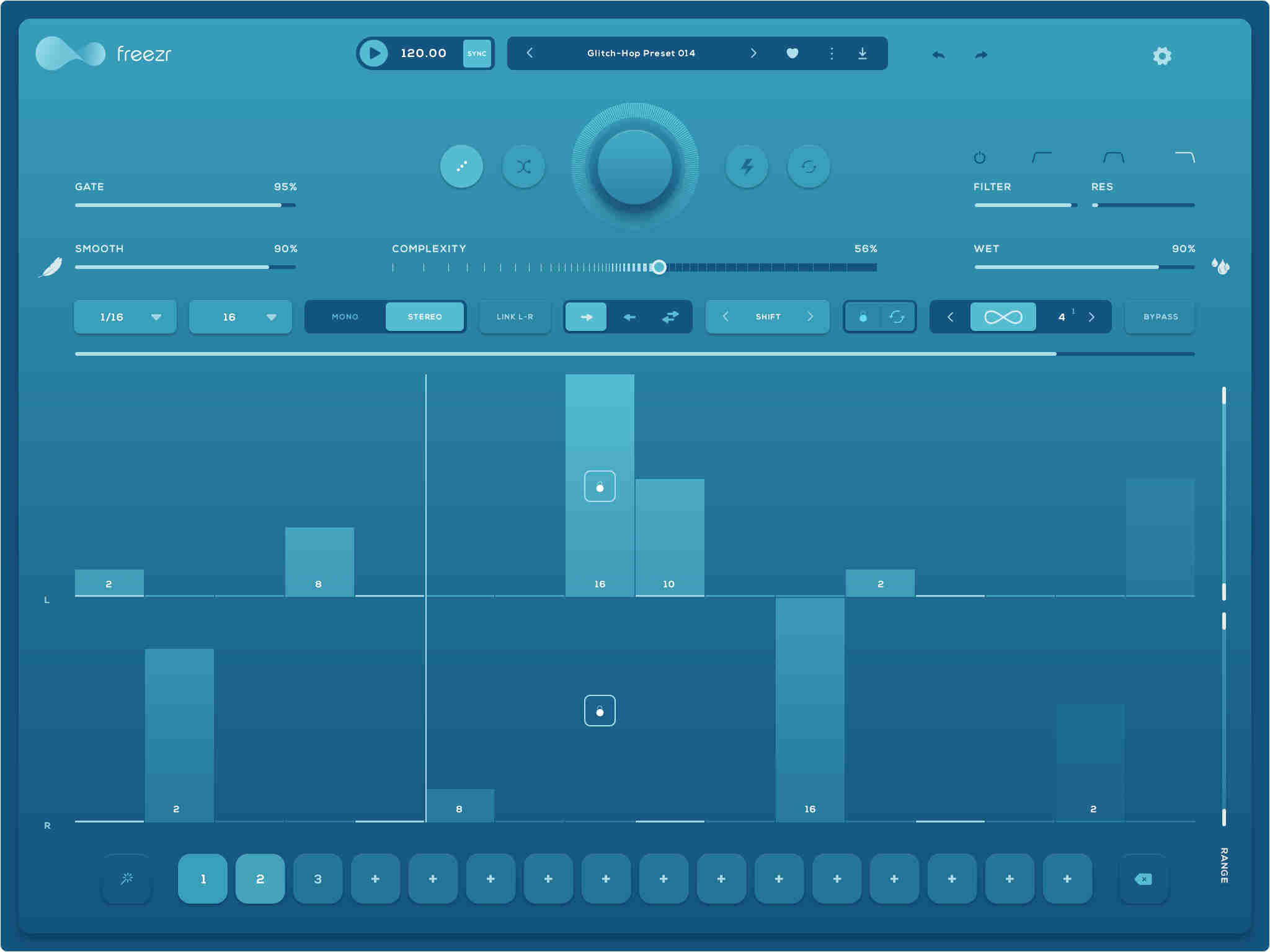Open the settings gear in the top right corner

1163,56
